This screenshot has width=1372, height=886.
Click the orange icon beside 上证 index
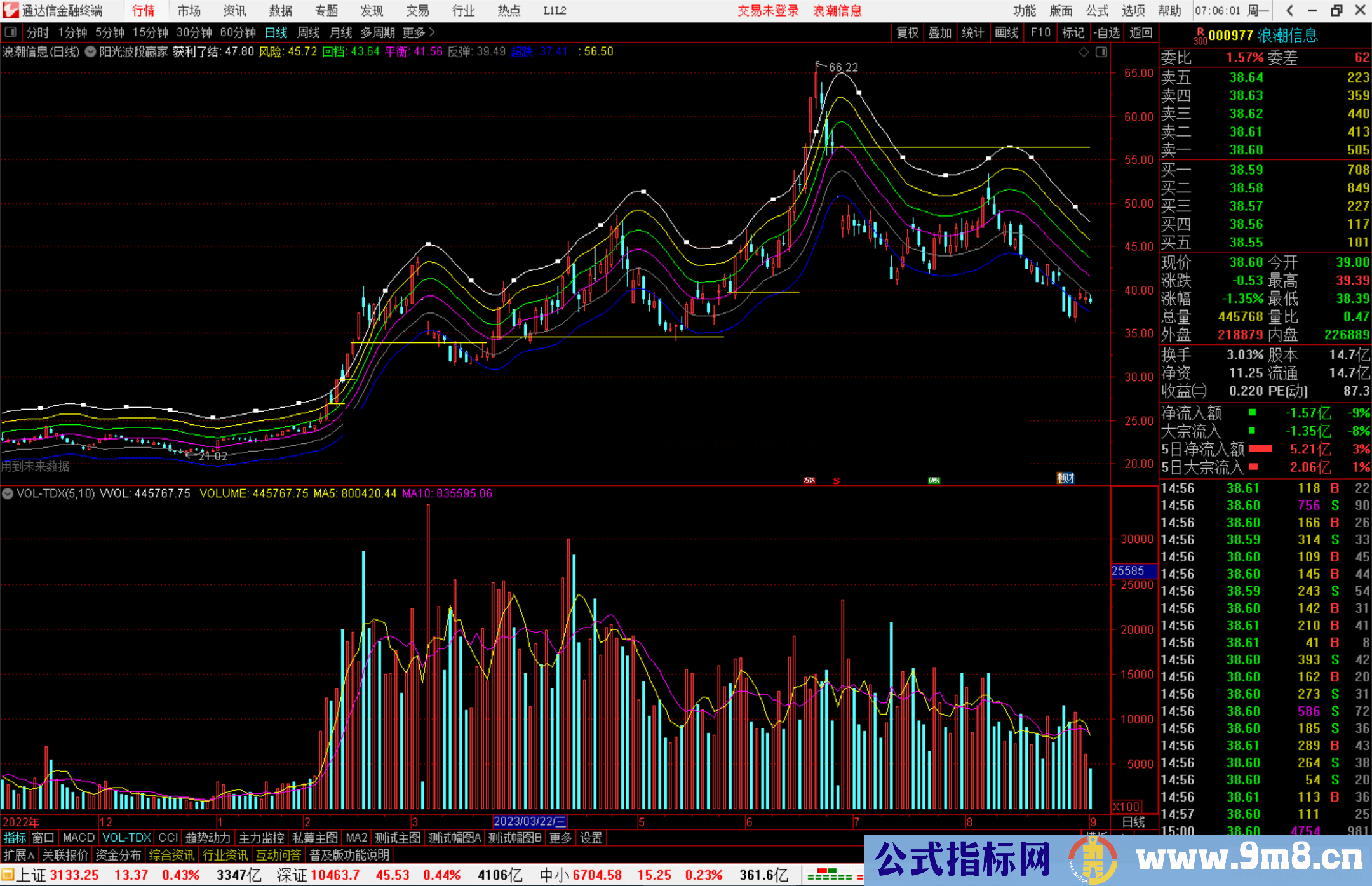tap(8, 875)
